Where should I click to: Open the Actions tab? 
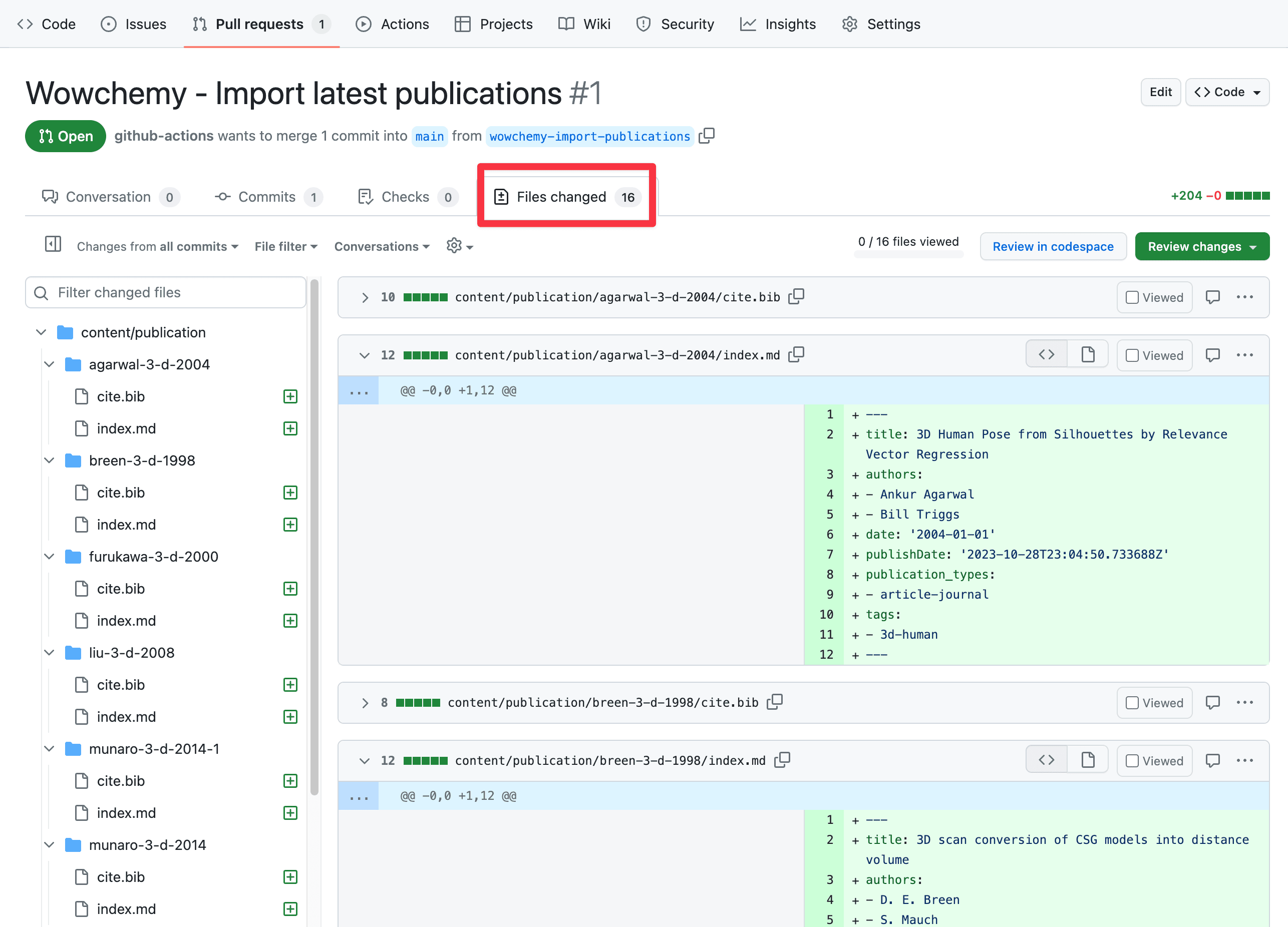coord(393,24)
